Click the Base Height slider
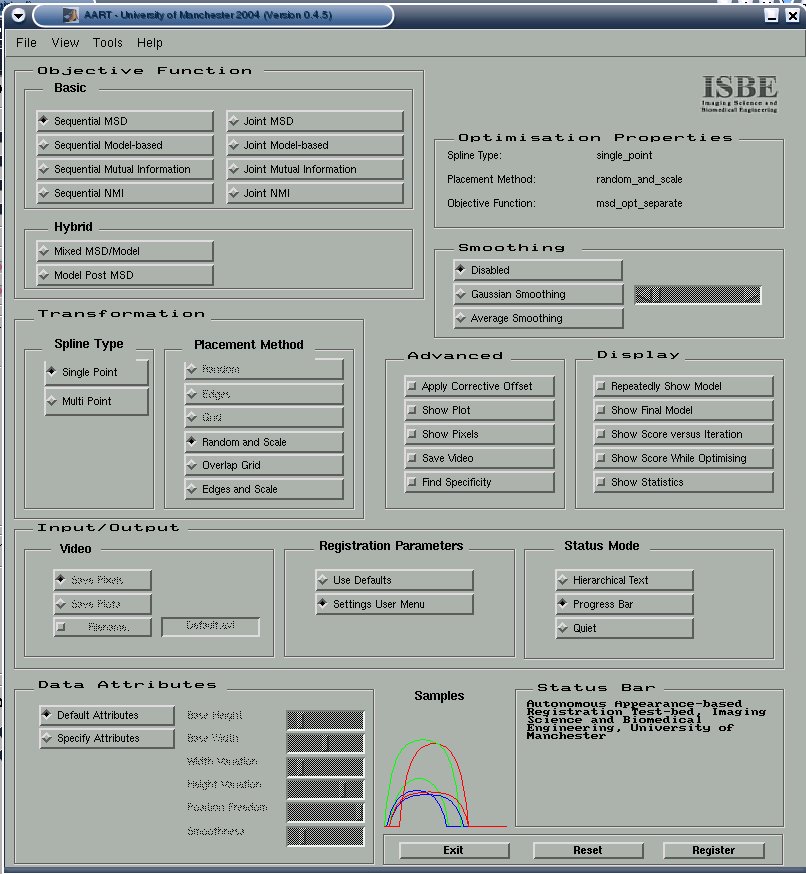The height and width of the screenshot is (874, 806). pos(326,720)
